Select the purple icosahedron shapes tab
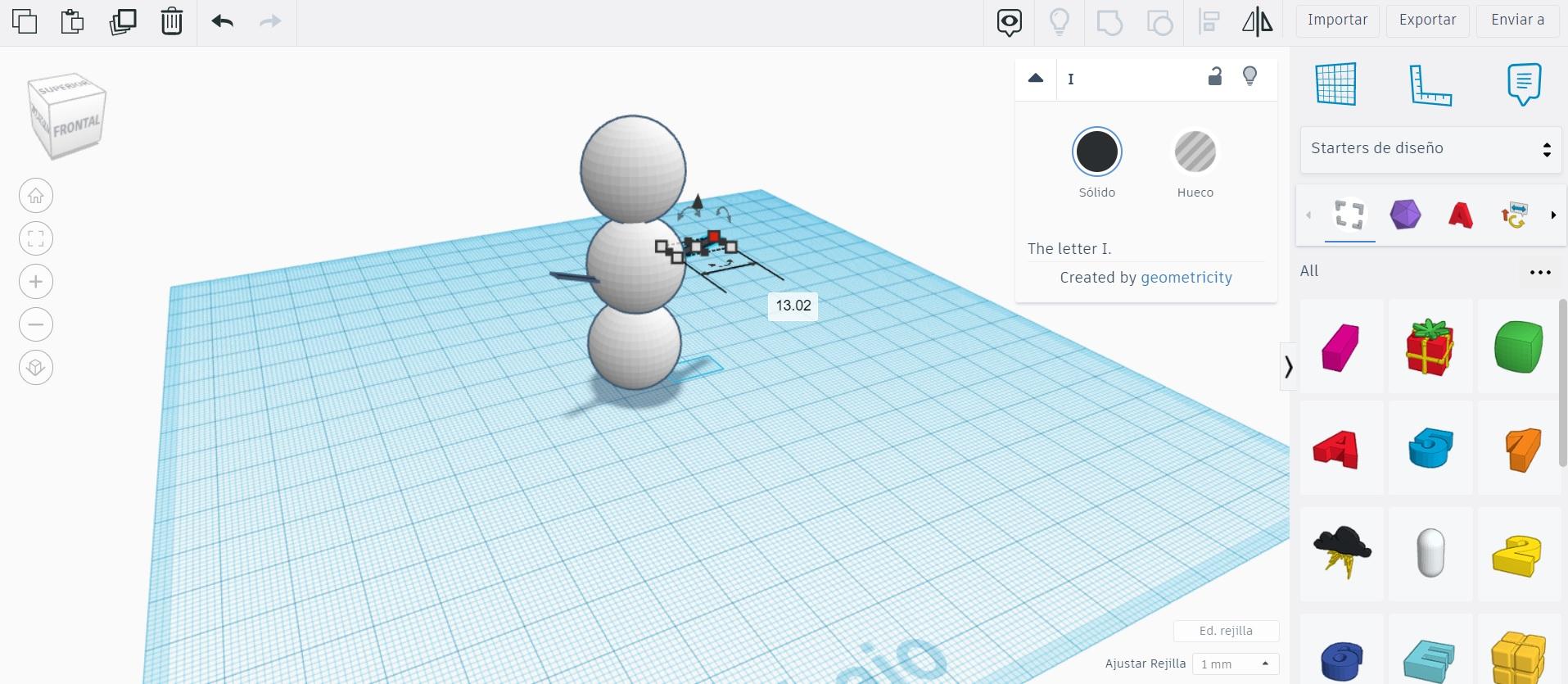1568x684 pixels. pos(1405,215)
